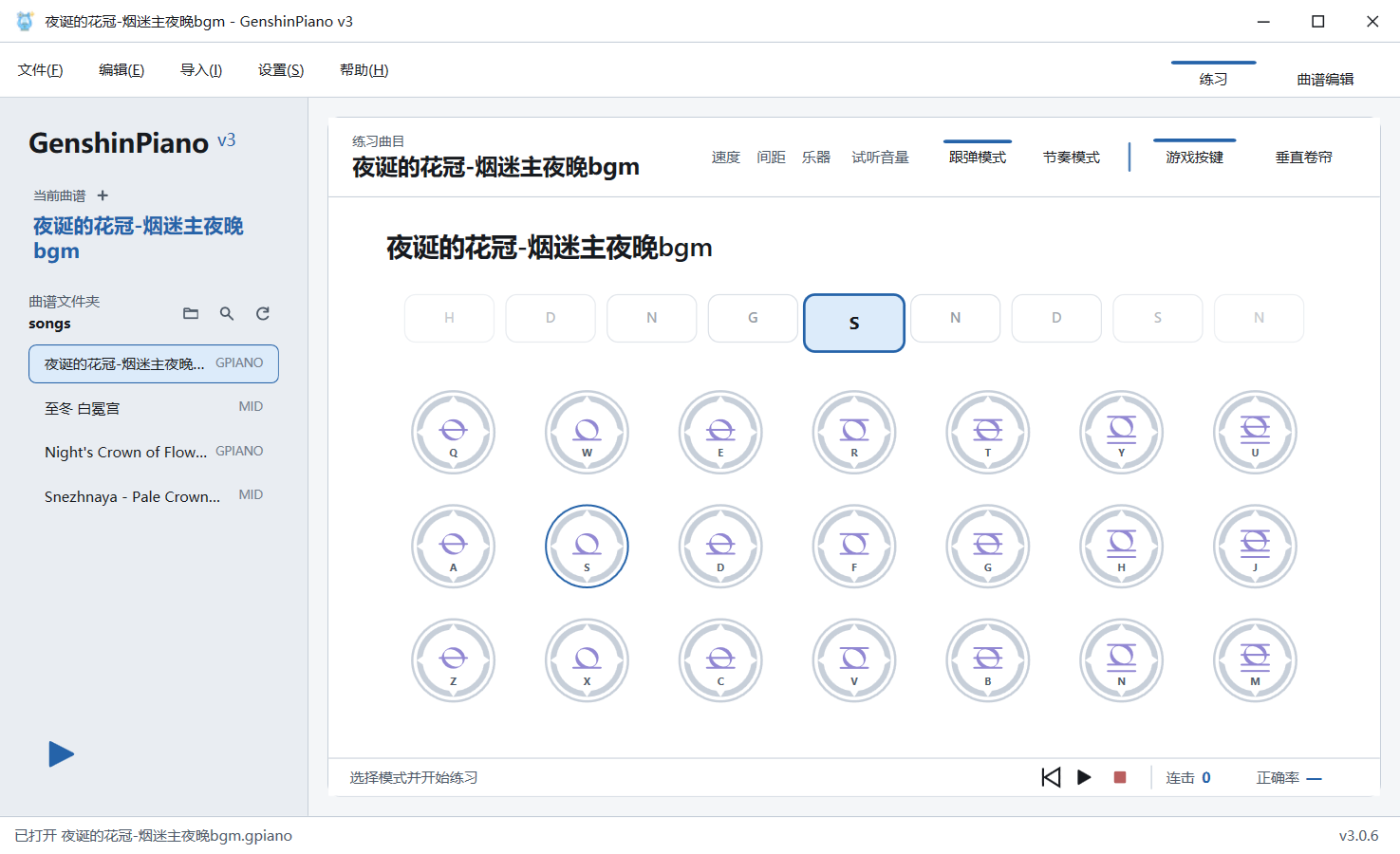Play the practice session in the bottom bar

(x=1084, y=777)
